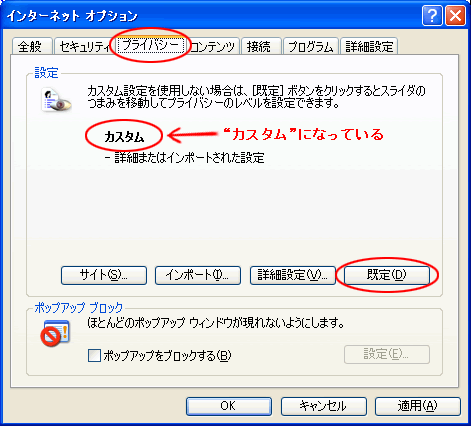The height and width of the screenshot is (426, 471).
Task: Switch to the 全般 tab
Action: (32, 46)
